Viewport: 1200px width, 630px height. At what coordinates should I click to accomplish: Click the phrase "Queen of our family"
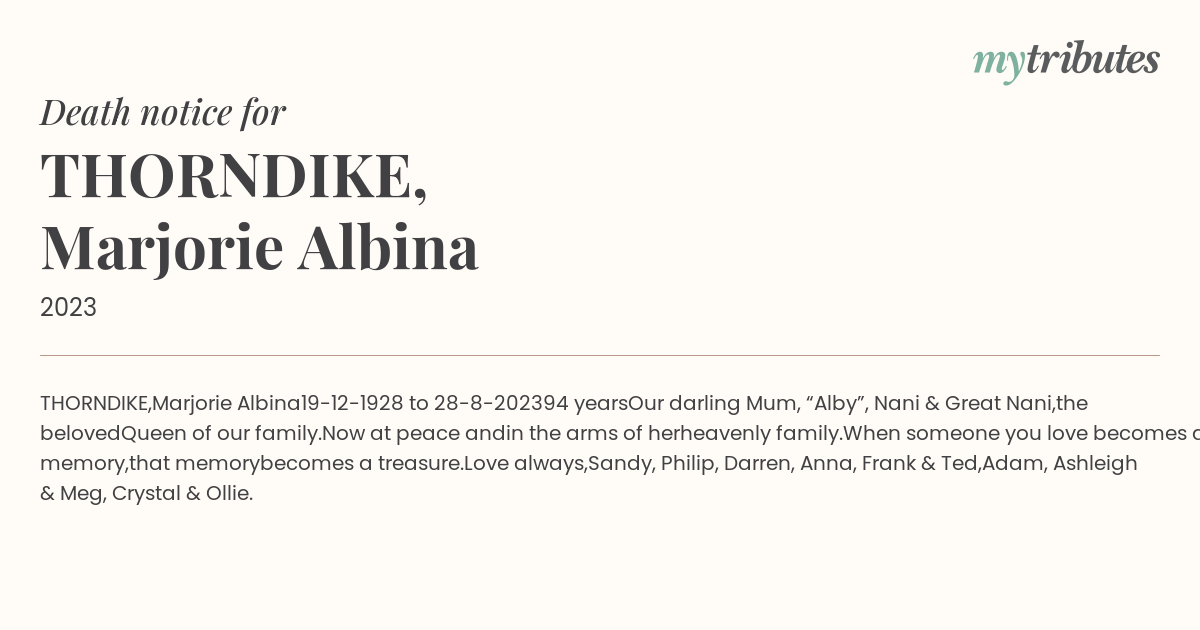(220, 434)
